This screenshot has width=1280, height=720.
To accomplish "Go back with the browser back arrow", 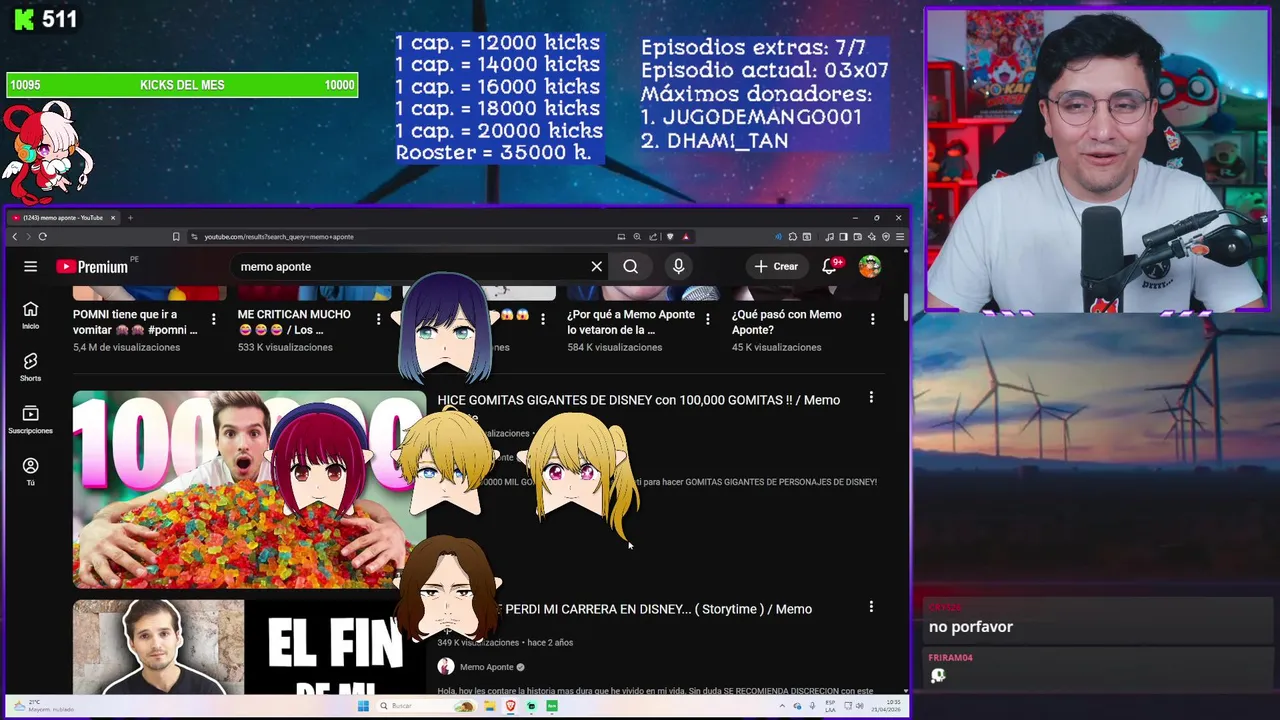I will point(14,237).
